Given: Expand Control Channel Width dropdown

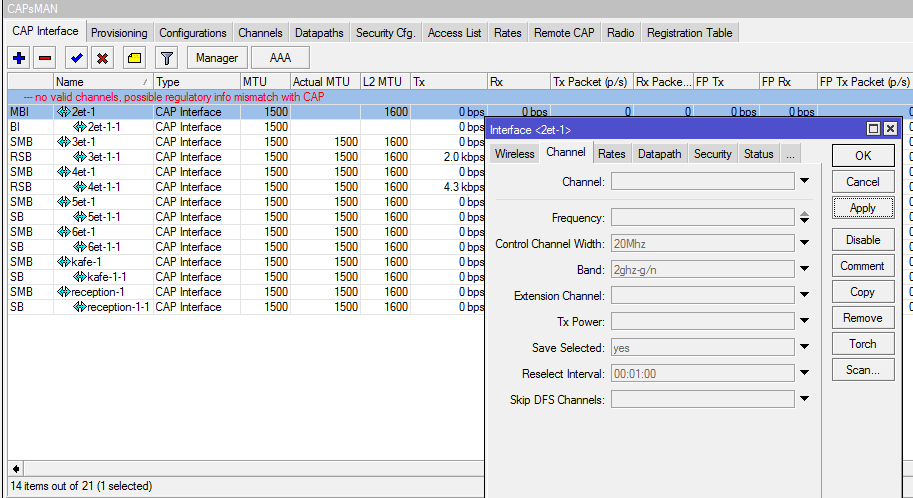Looking at the screenshot, I should tap(804, 243).
